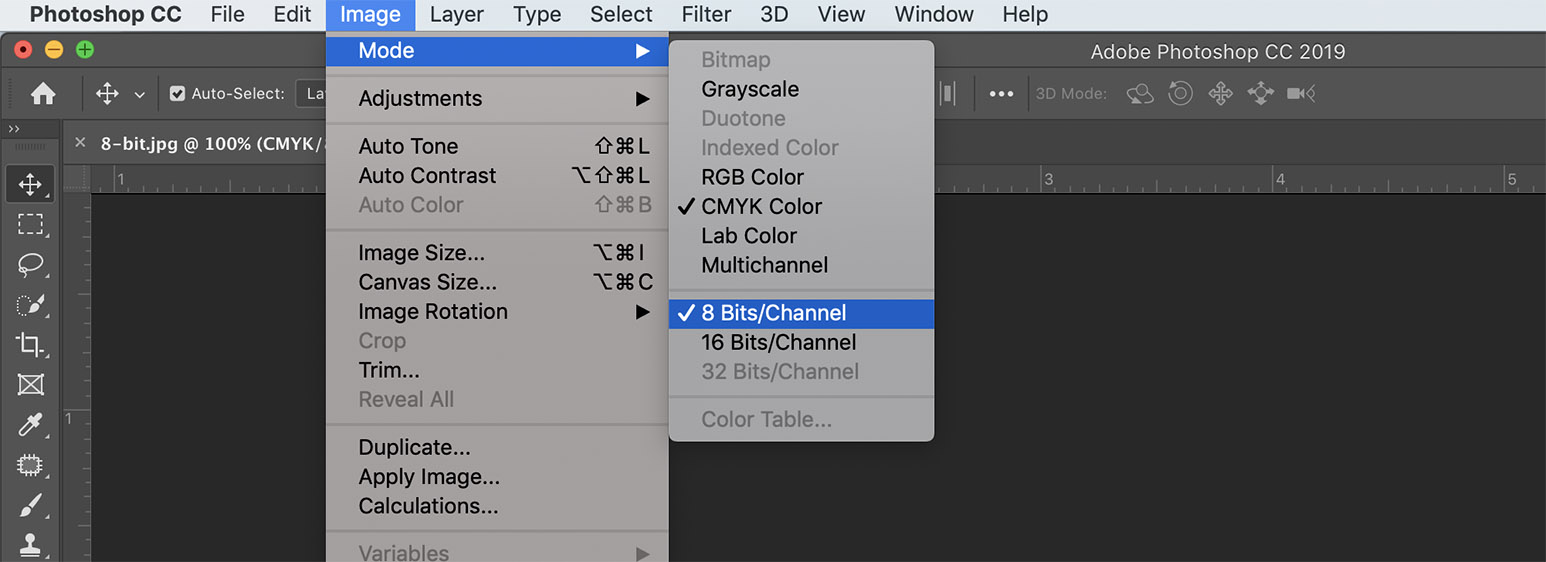Apply Auto Tone
Screen dimensions: 1546x562
coord(497,146)
